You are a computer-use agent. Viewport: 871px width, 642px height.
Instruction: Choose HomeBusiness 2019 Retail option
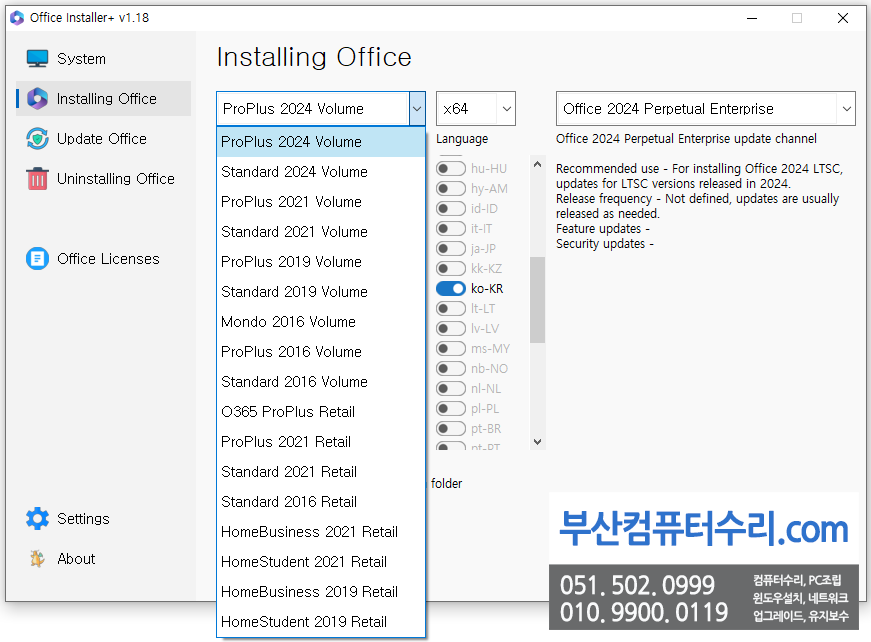click(x=321, y=591)
